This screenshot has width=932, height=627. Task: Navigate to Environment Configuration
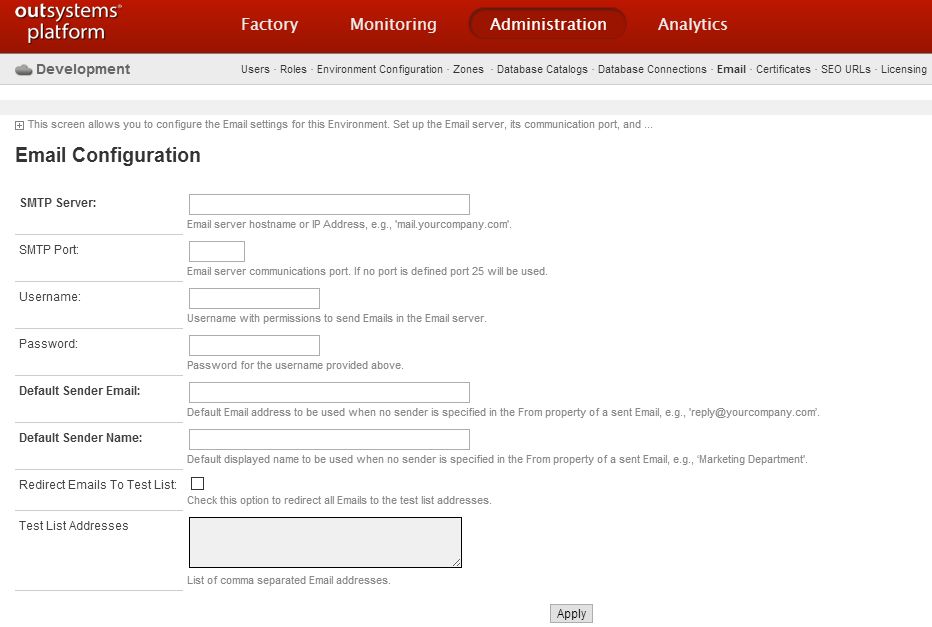pyautogui.click(x=379, y=70)
